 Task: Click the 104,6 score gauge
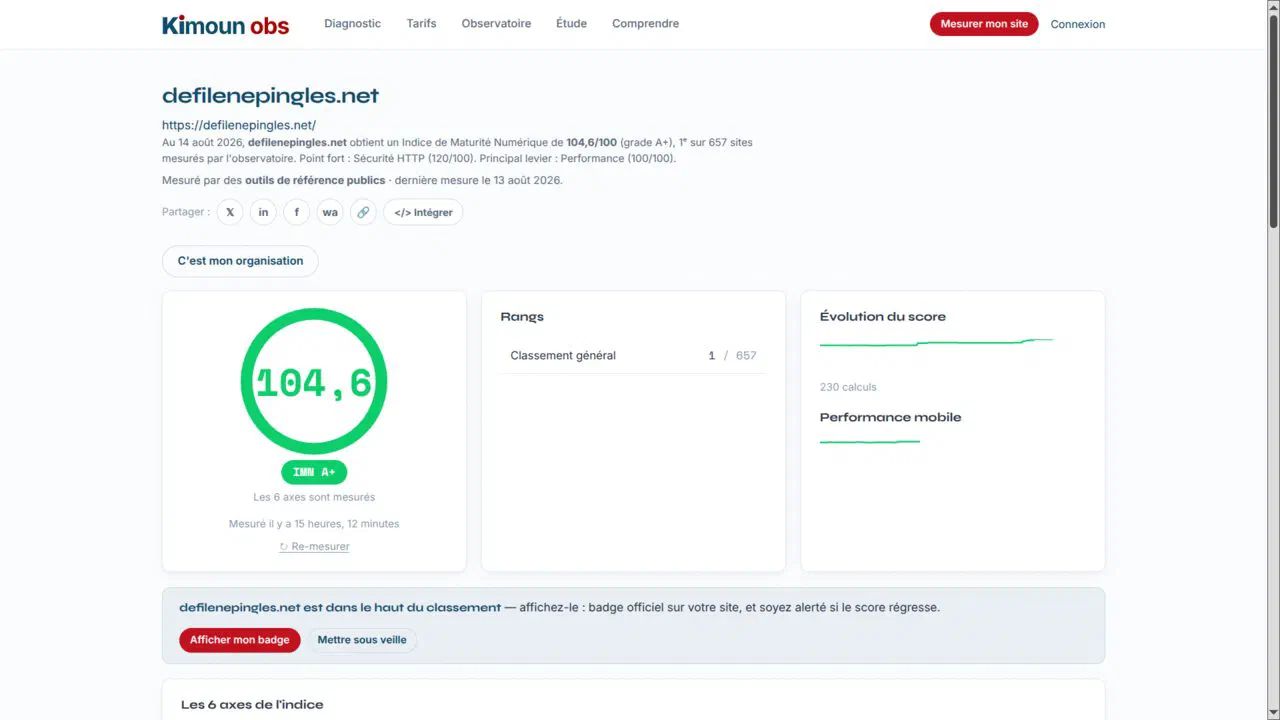click(314, 382)
